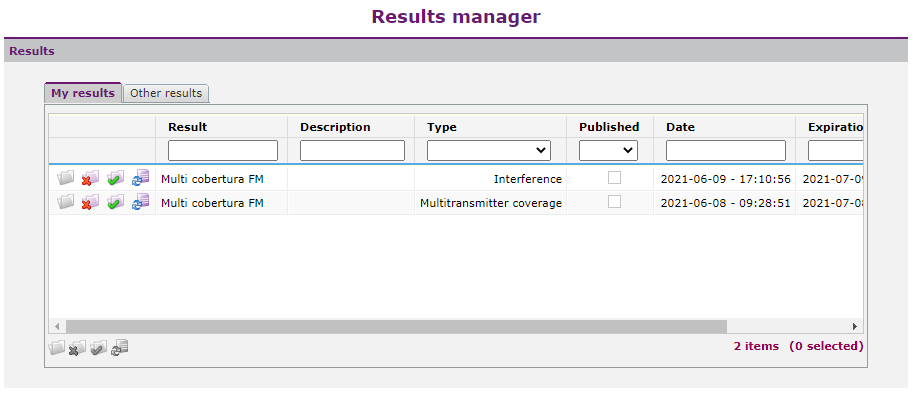Click green check folder icon in Multitransmitter row

[115, 202]
